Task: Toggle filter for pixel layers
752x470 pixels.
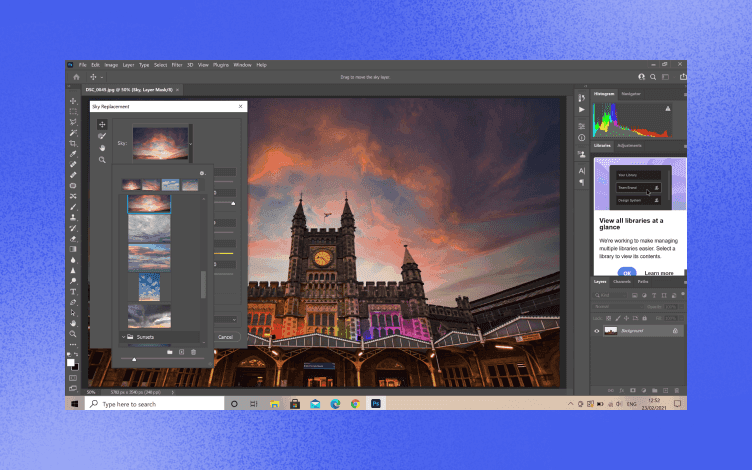Action: click(x=634, y=295)
